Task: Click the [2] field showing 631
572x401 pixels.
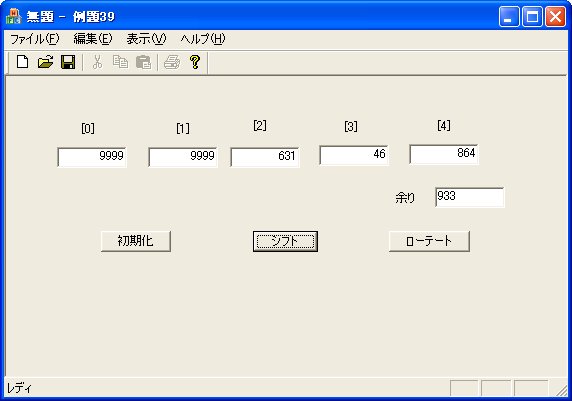Action: pos(264,157)
